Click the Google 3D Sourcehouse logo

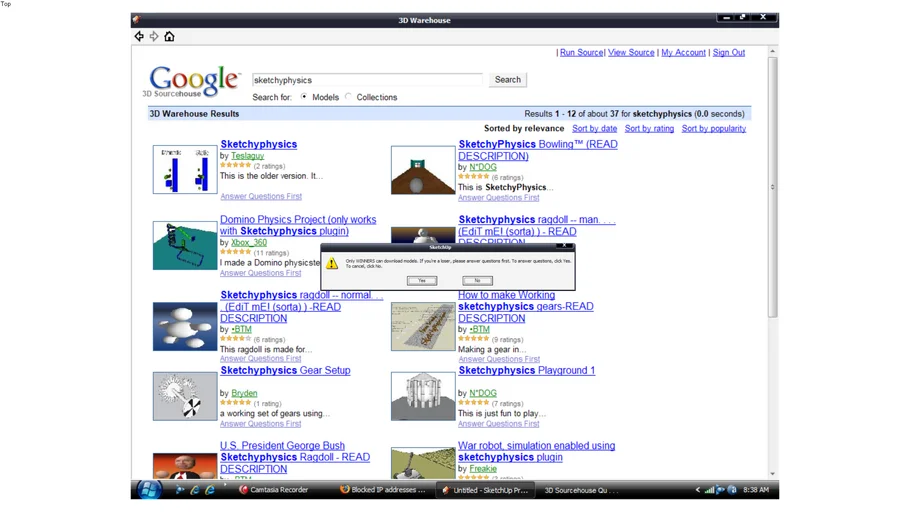point(192,81)
